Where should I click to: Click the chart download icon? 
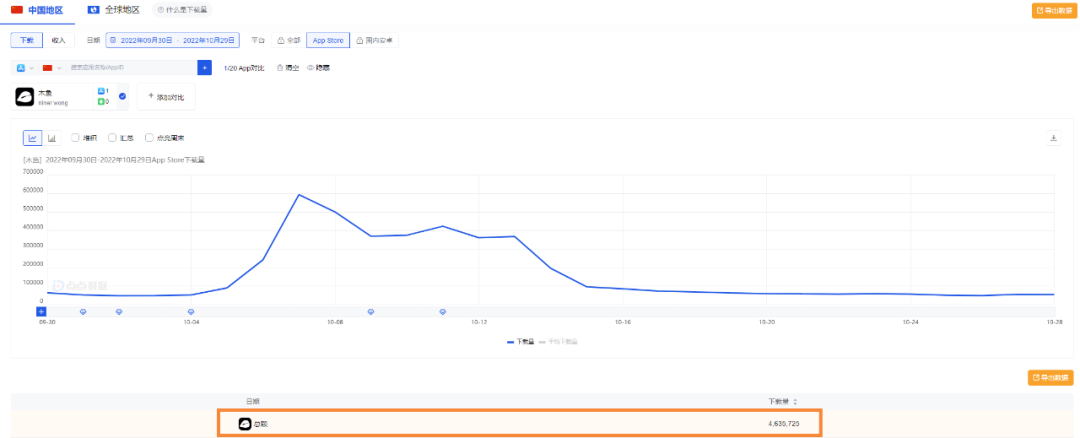click(x=1053, y=138)
